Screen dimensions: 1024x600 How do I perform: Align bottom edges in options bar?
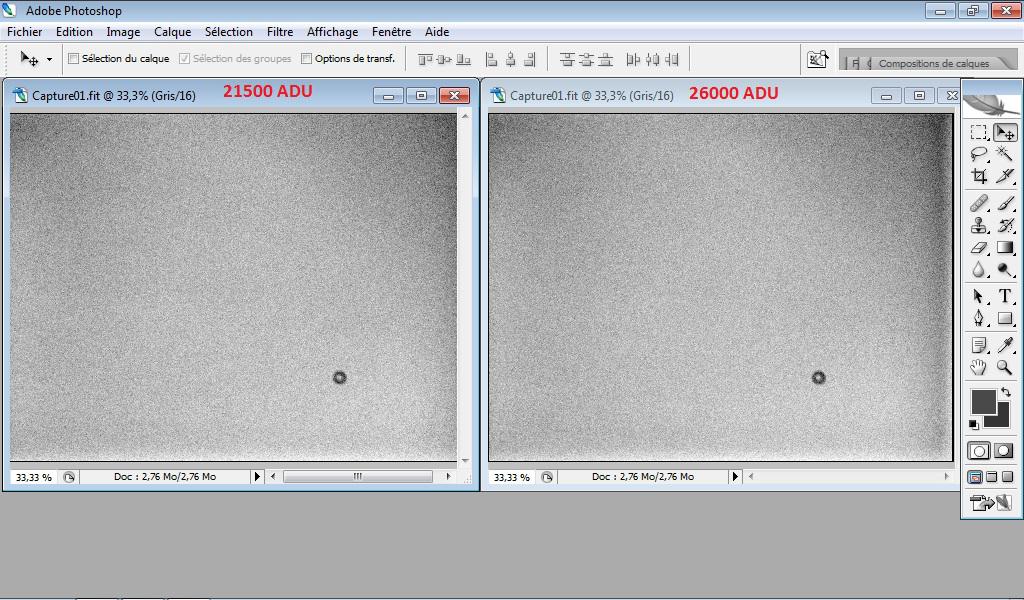point(463,59)
